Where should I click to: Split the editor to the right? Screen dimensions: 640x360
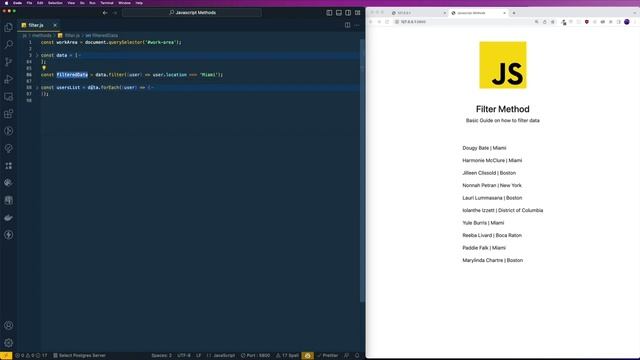pos(347,25)
